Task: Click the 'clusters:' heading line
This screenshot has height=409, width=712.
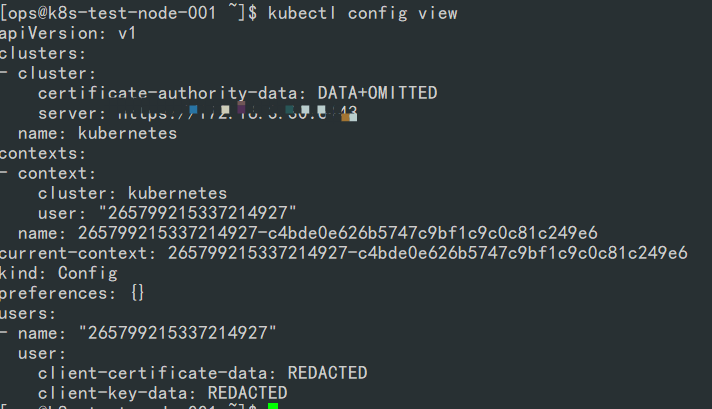Action: [x=43, y=54]
